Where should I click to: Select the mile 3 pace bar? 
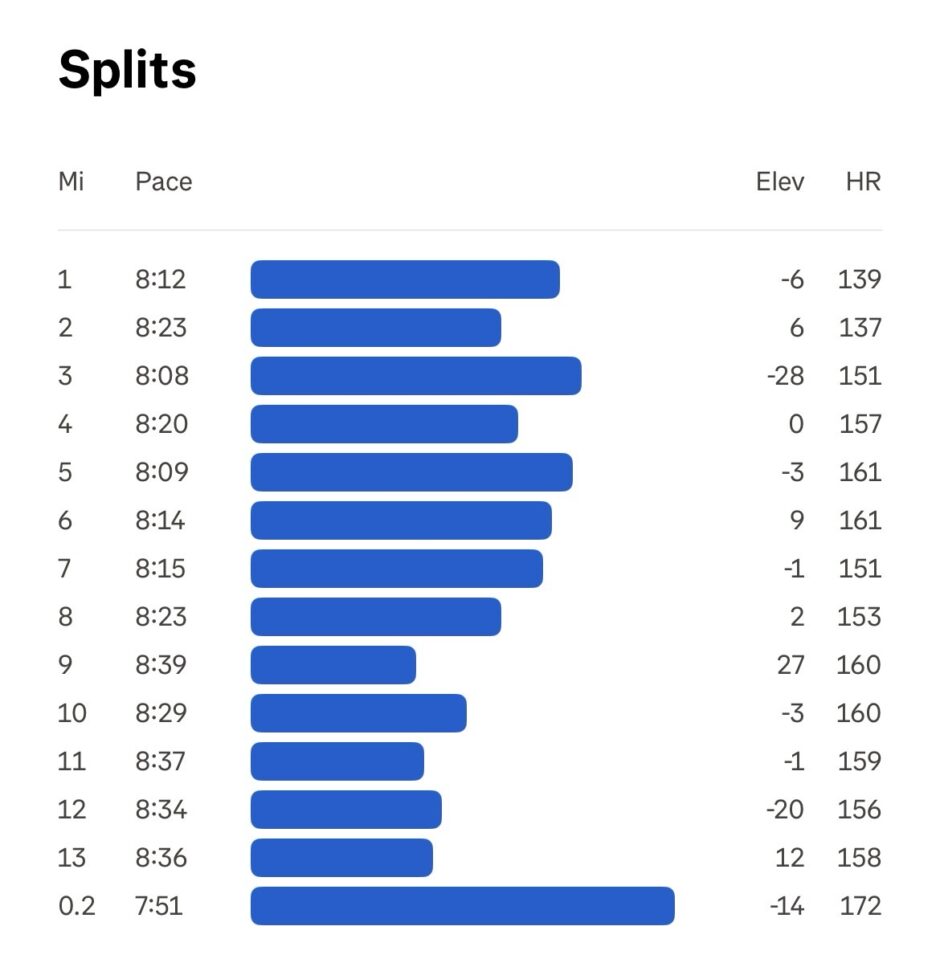(416, 376)
